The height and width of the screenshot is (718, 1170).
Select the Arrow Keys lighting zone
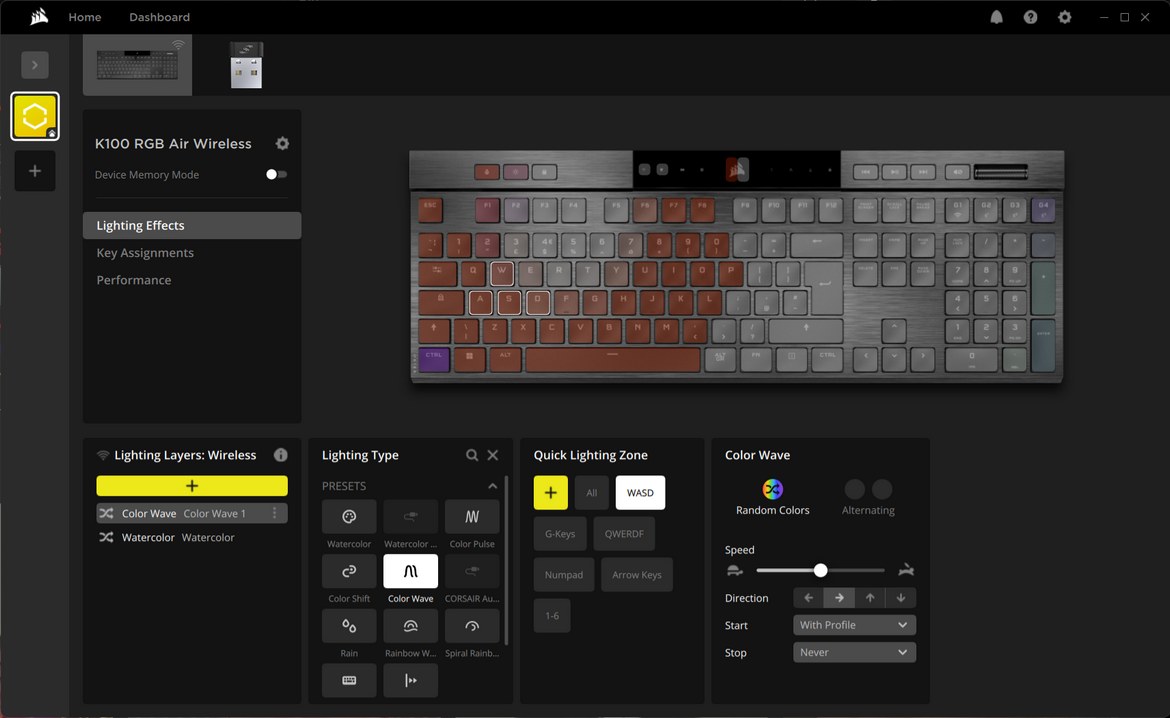tap(637, 575)
